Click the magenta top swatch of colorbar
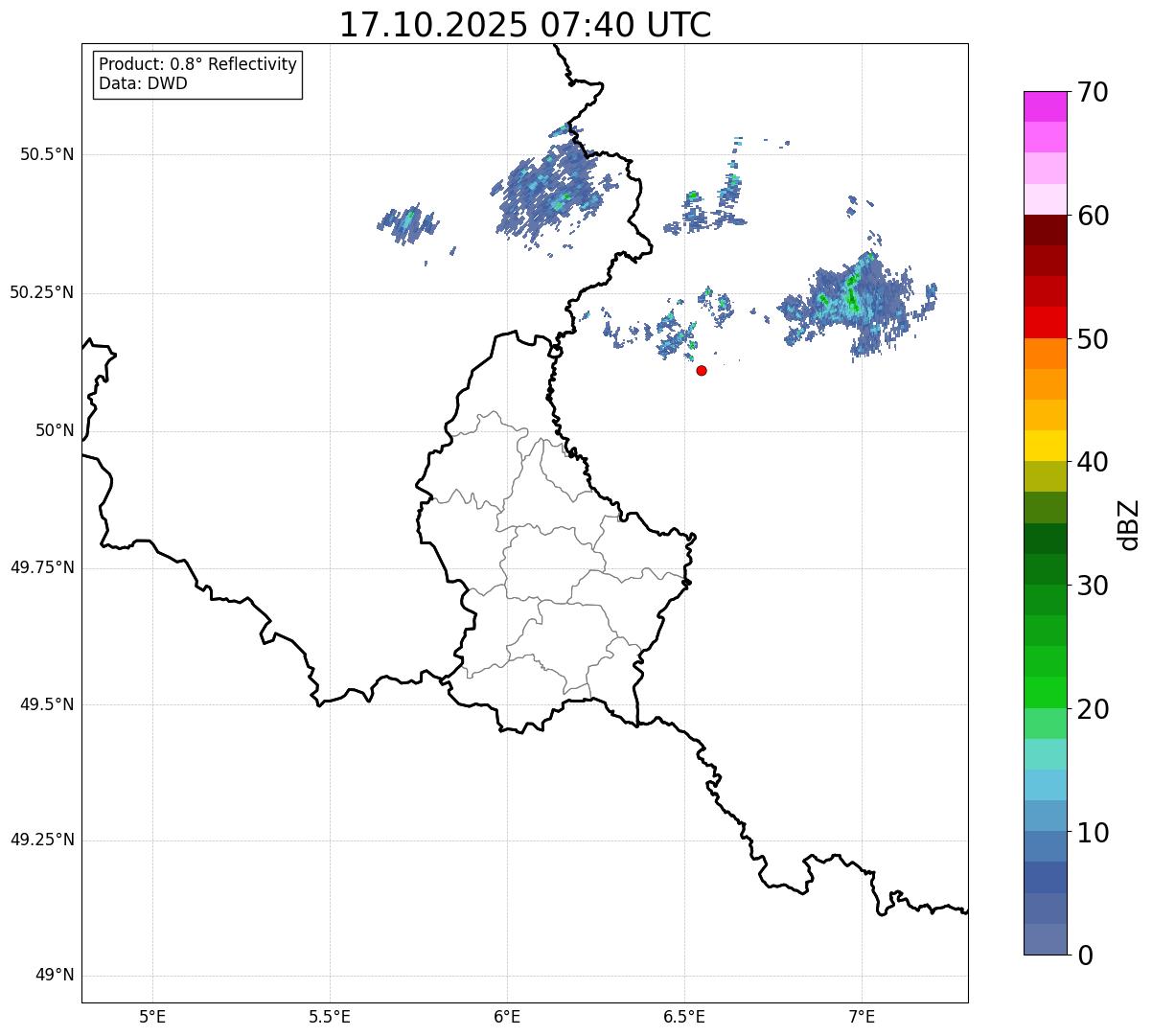The image size is (1152, 1036). (1046, 106)
